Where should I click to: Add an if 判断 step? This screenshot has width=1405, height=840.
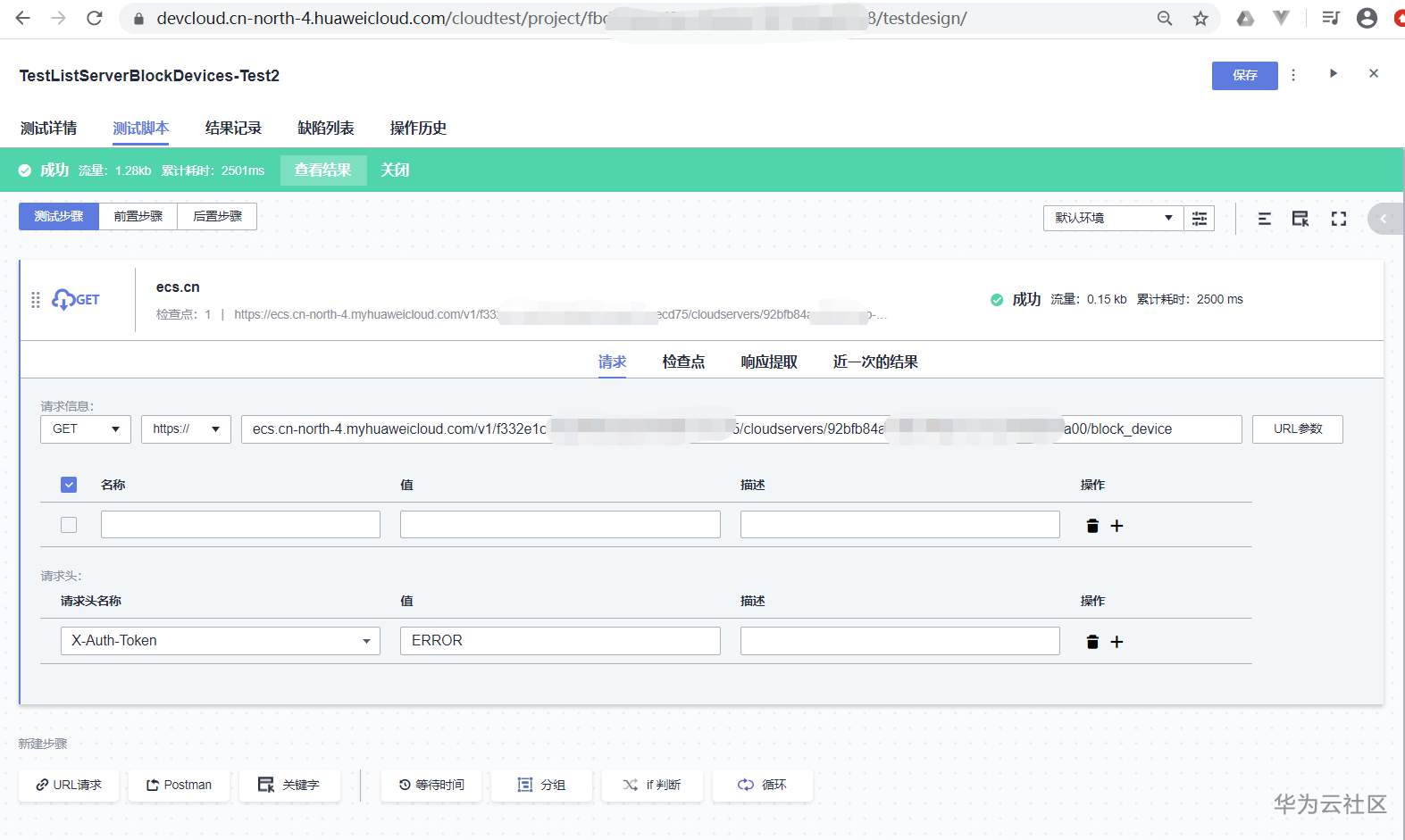(652, 786)
